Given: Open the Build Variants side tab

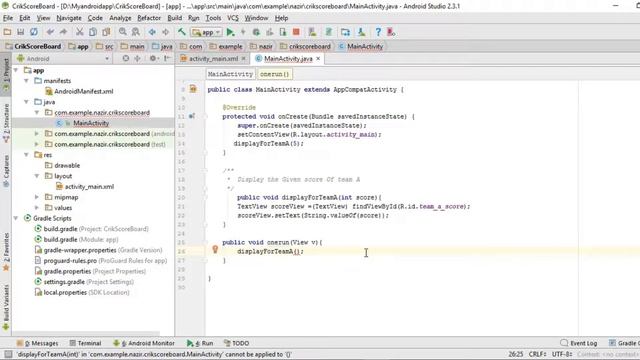Looking at the screenshot, I should pyautogui.click(x=6, y=307).
